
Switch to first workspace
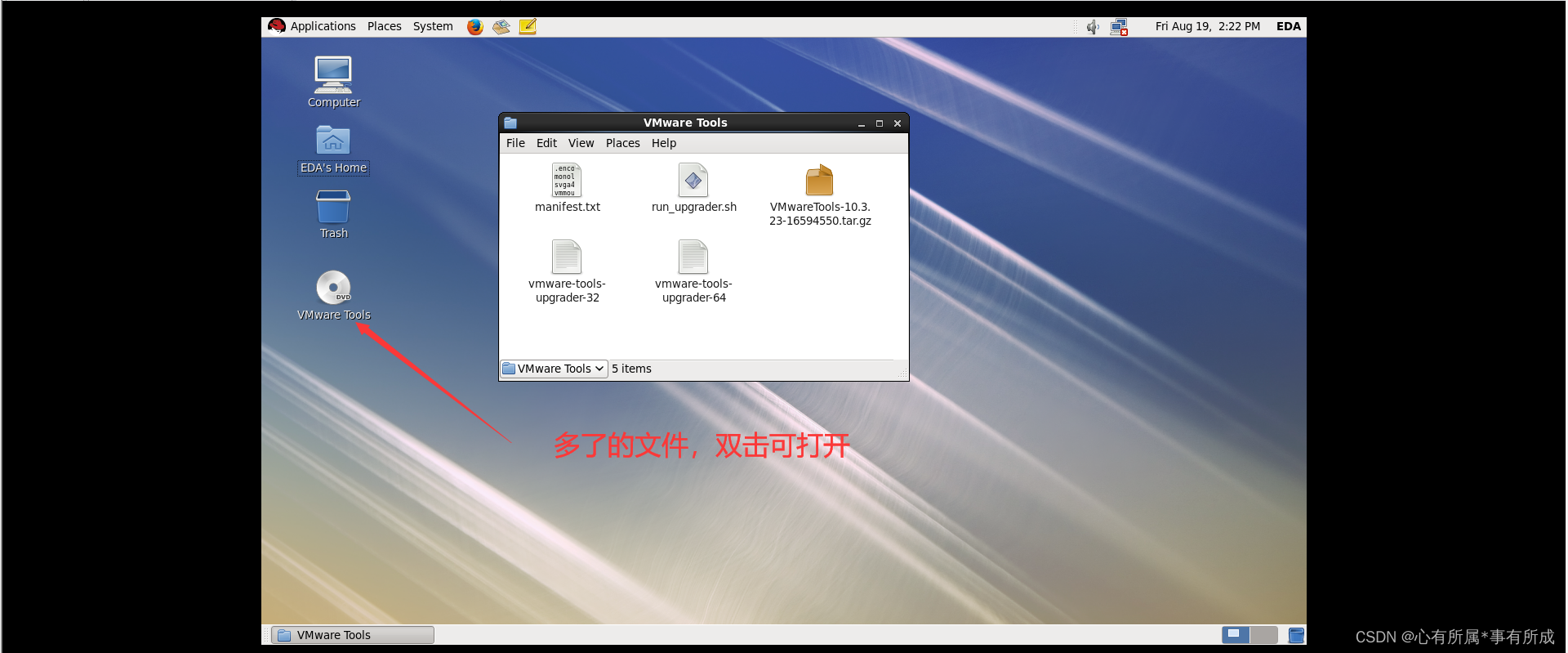pos(1236,635)
